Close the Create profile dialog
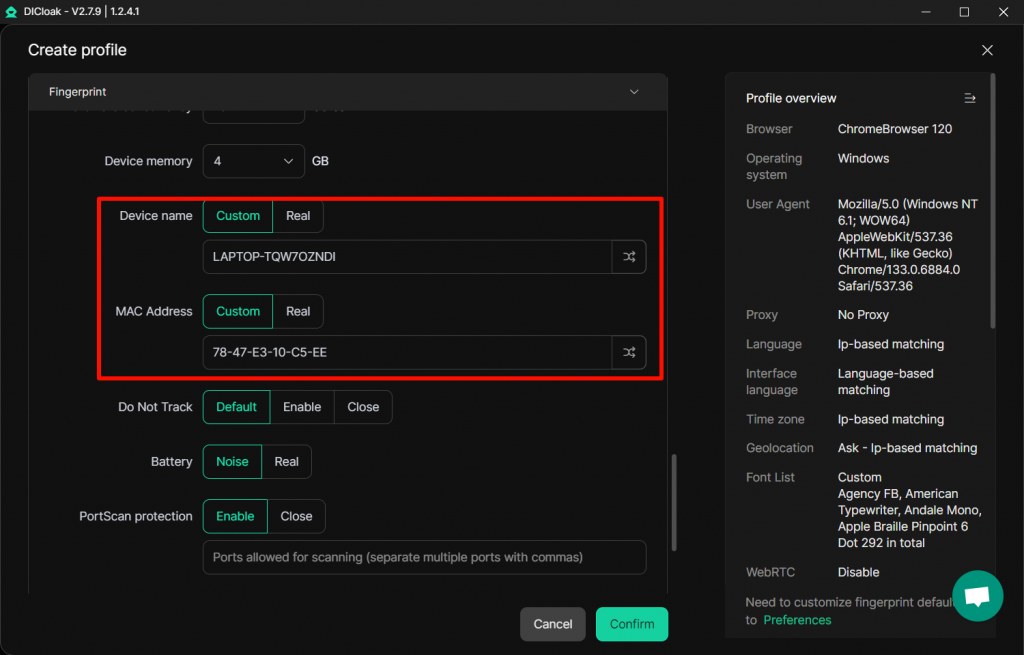 (x=987, y=50)
